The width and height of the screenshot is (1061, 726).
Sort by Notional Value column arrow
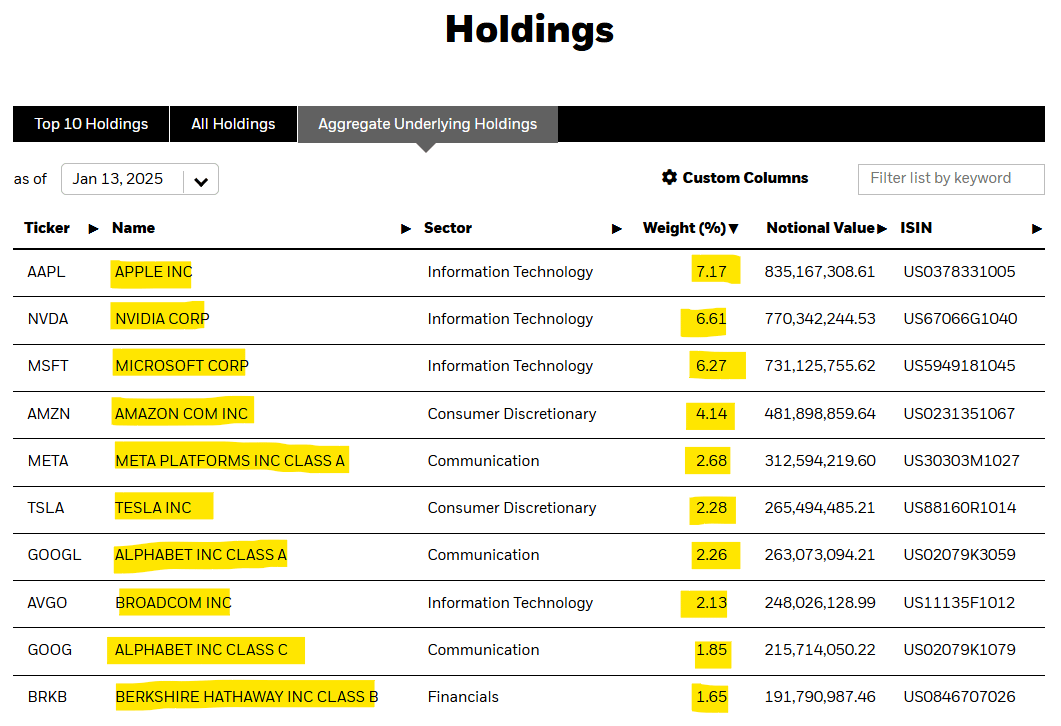[x=882, y=229]
